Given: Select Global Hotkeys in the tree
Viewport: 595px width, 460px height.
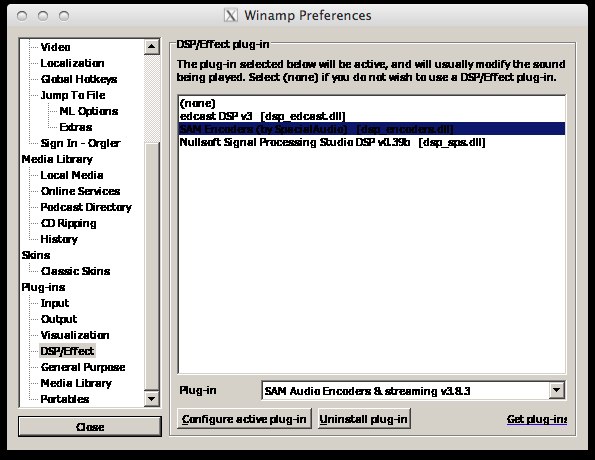Looking at the screenshot, I should click(79, 79).
